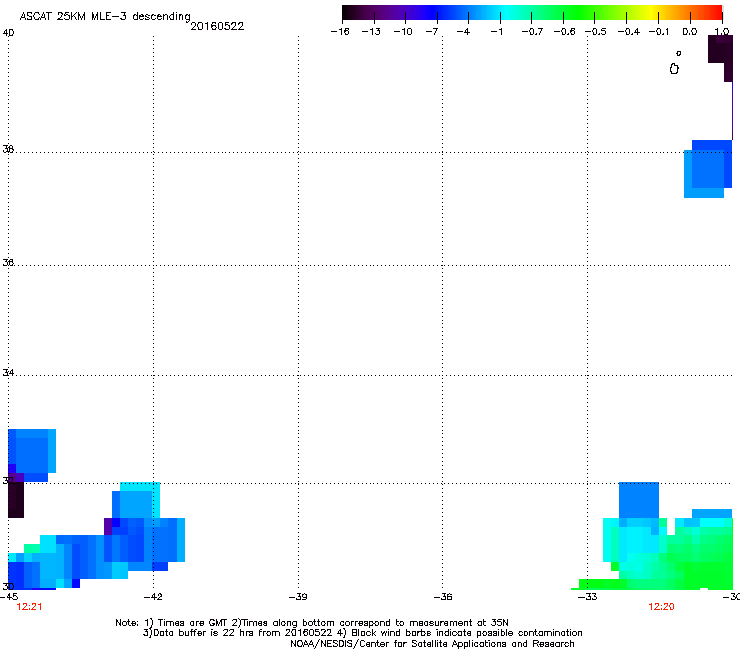Click the colorbar value -1
This screenshot has width=740, height=650.
[496, 32]
